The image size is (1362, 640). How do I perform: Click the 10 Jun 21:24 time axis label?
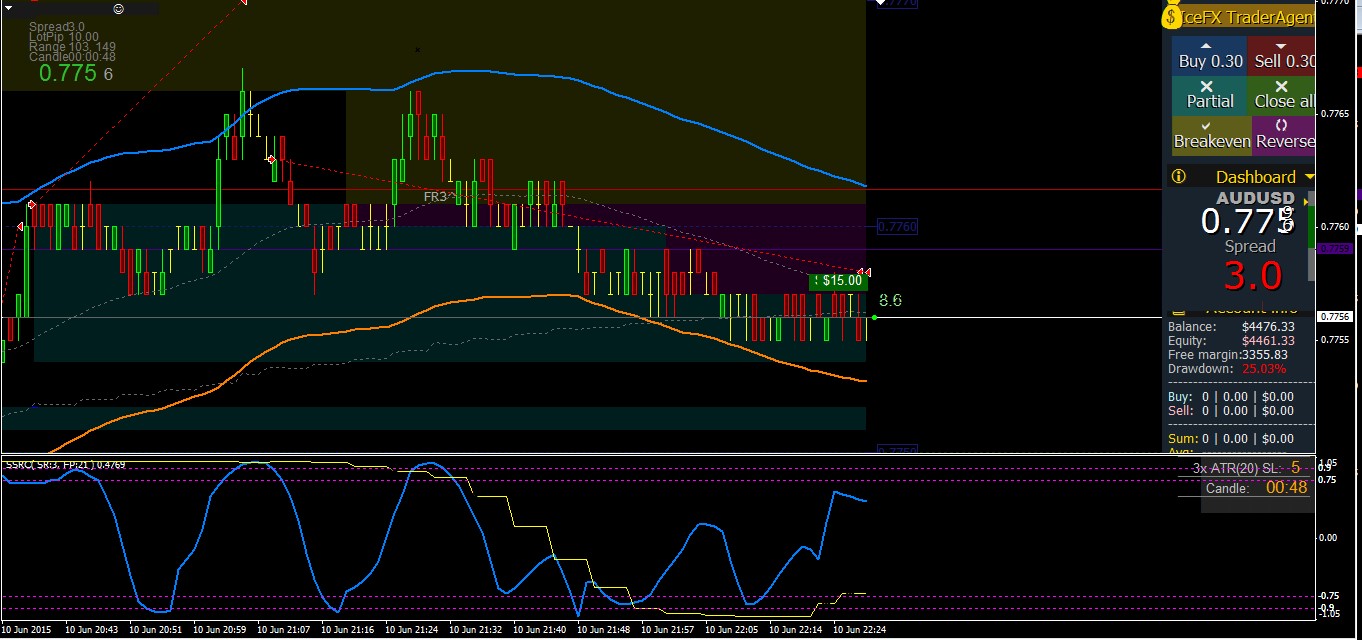tap(412, 630)
